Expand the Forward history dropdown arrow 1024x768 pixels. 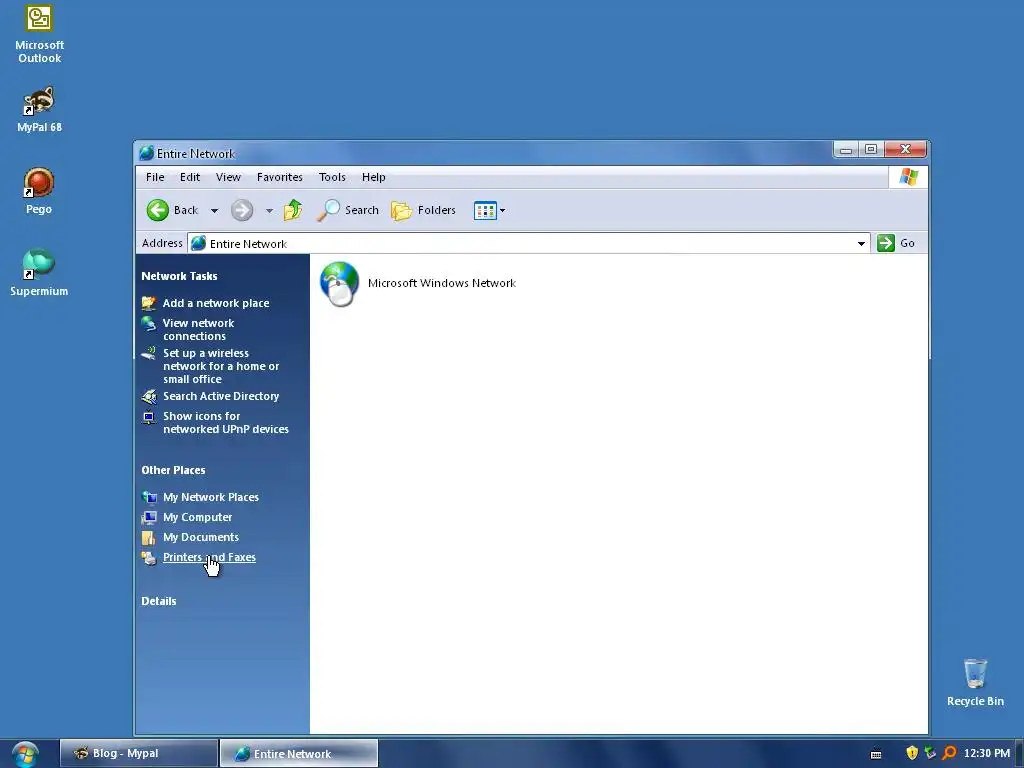(x=269, y=210)
